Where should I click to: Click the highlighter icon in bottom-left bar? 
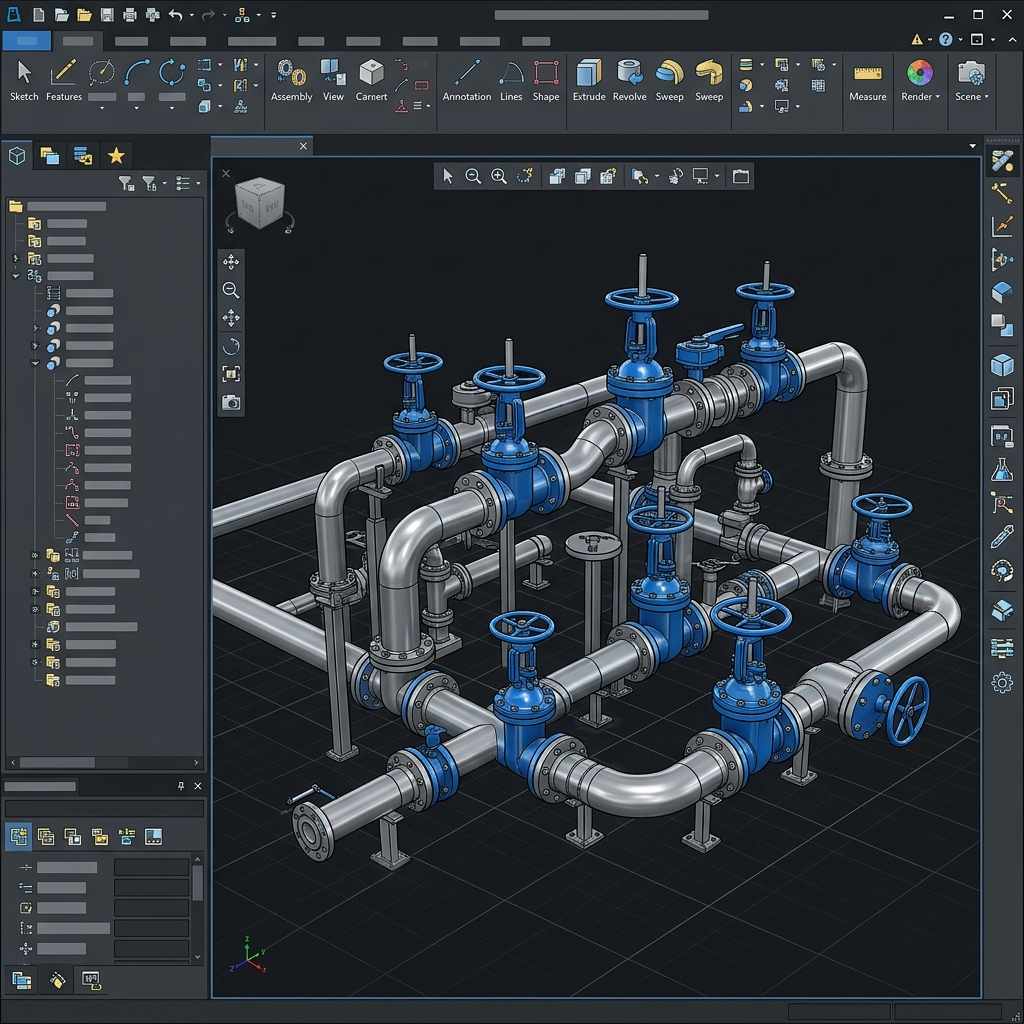(57, 980)
